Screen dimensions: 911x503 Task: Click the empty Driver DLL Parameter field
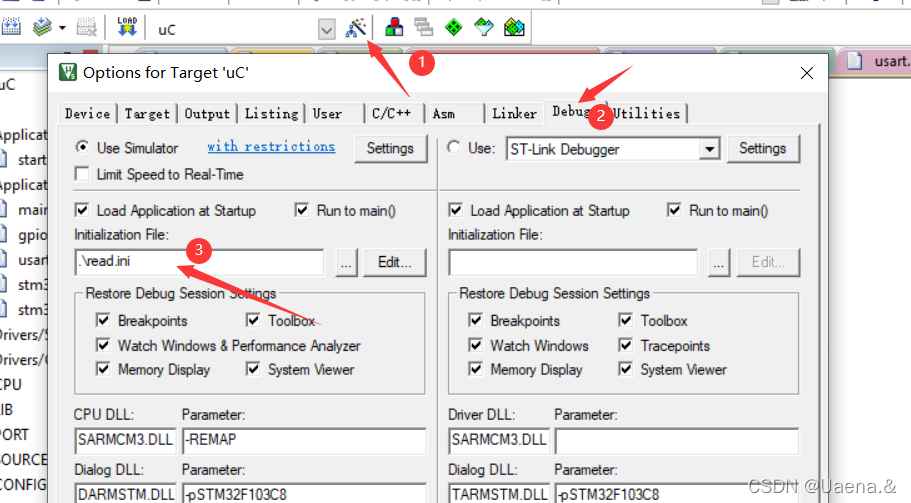[677, 441]
